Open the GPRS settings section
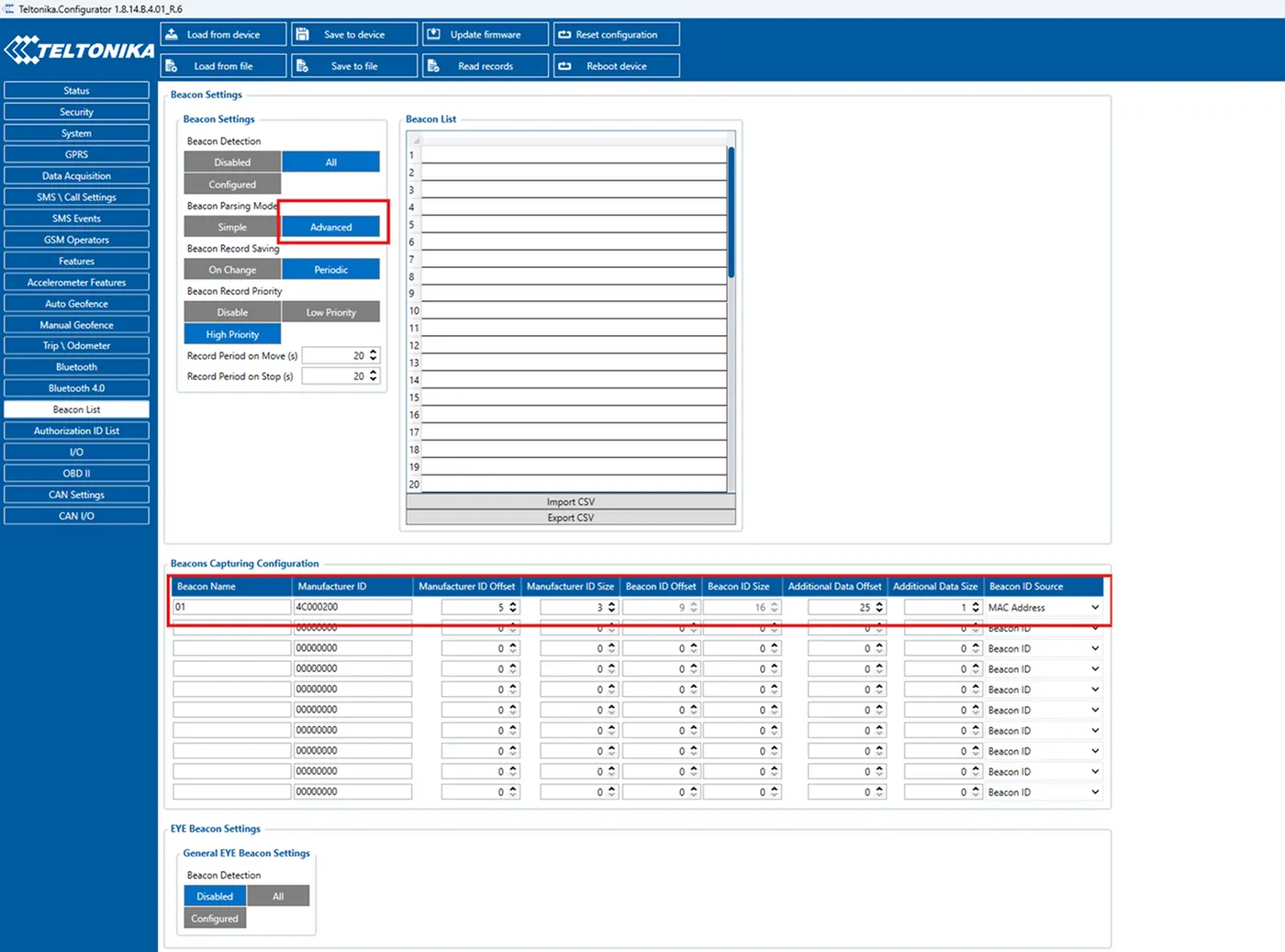 76,154
